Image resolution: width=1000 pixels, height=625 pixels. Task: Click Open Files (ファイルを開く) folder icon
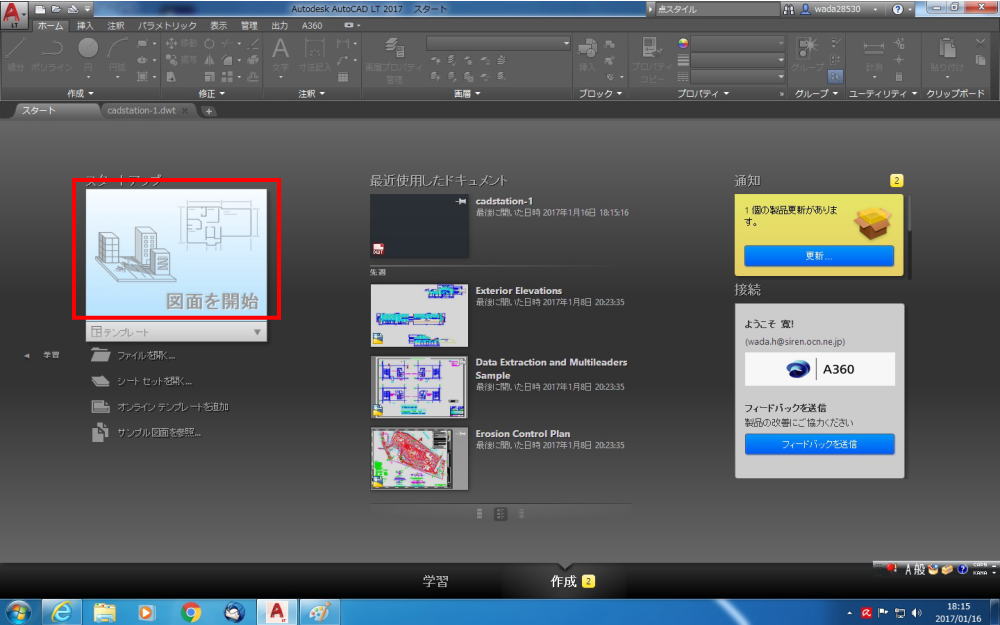(100, 355)
